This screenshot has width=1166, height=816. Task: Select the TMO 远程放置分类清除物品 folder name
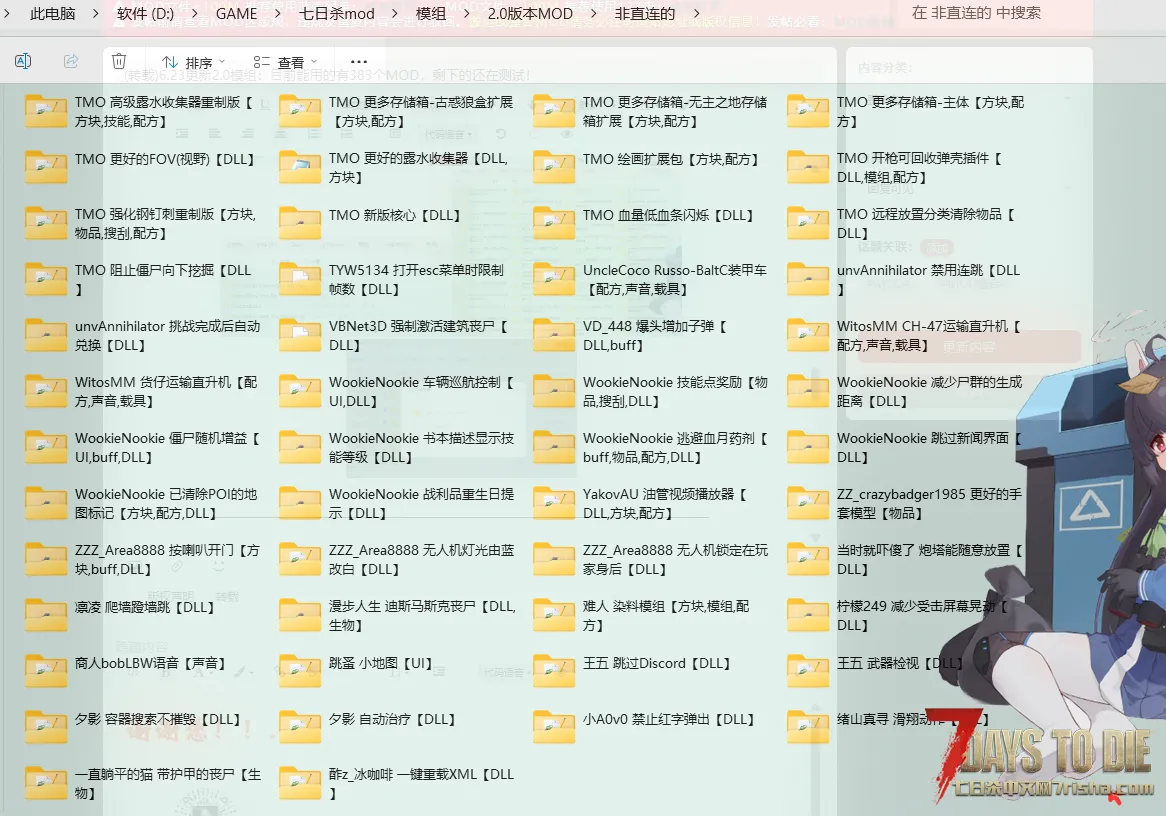click(x=927, y=224)
